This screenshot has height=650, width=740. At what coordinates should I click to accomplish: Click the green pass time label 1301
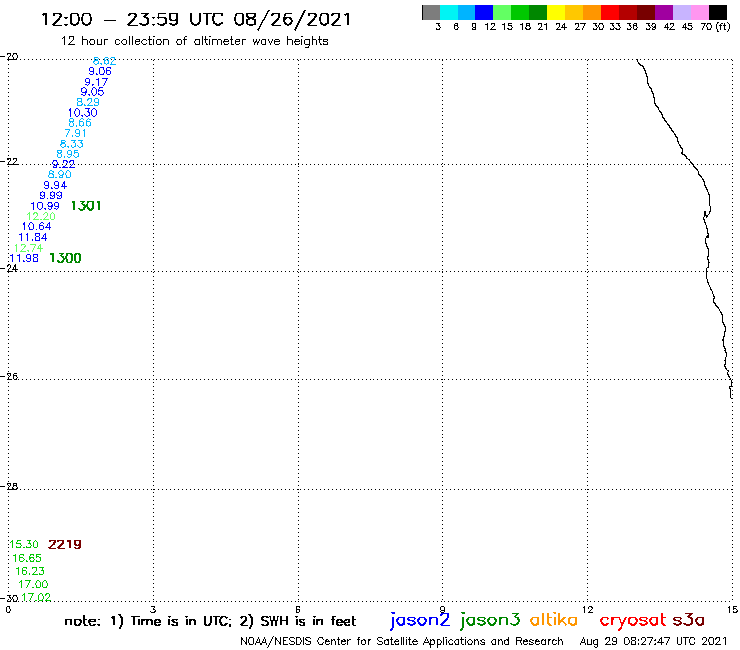click(86, 206)
